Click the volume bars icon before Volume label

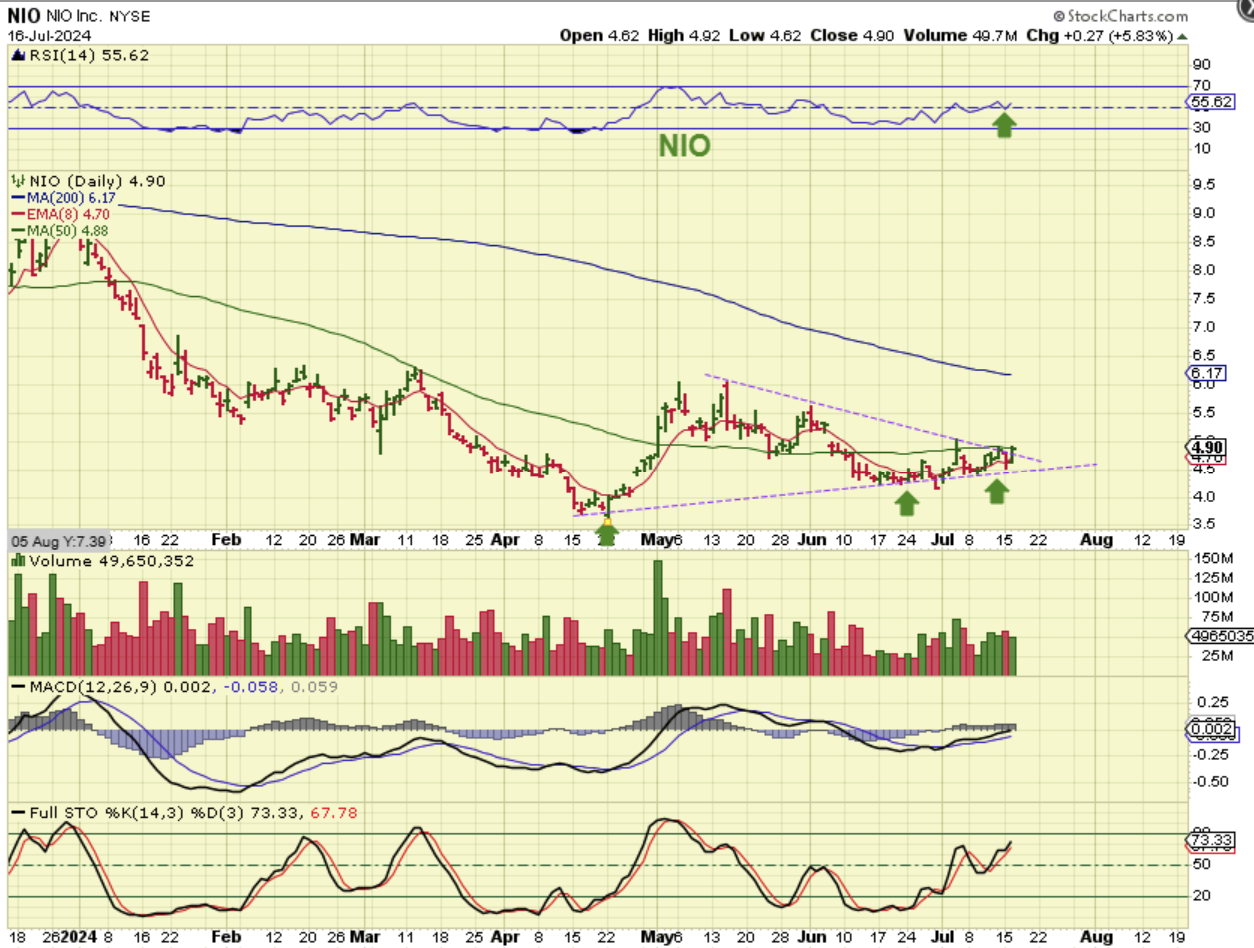coord(18,561)
